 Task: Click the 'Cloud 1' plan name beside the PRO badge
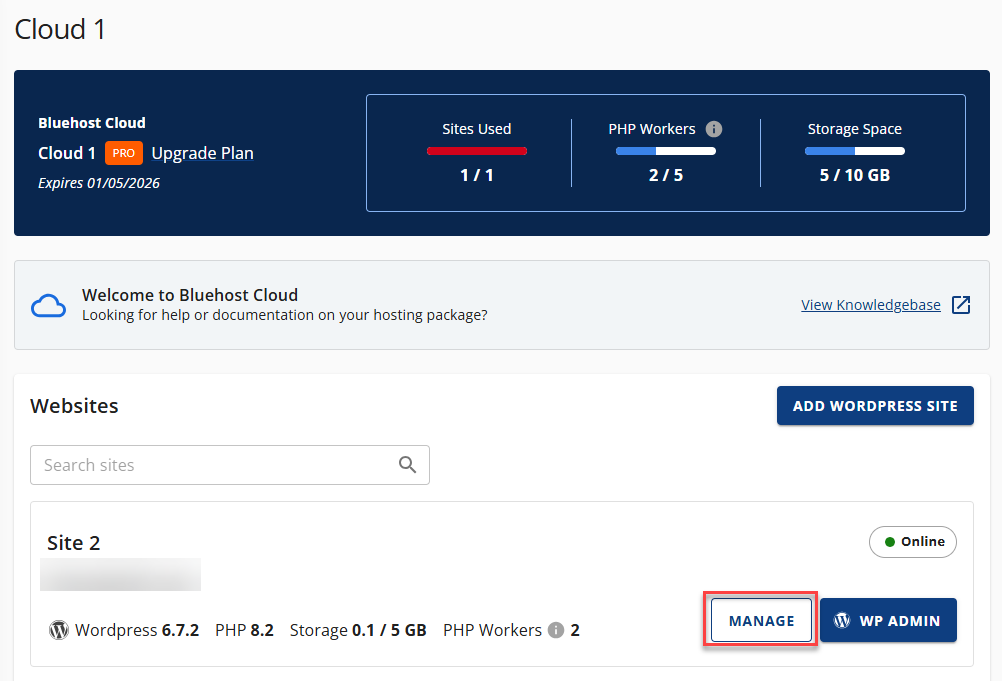coord(66,153)
